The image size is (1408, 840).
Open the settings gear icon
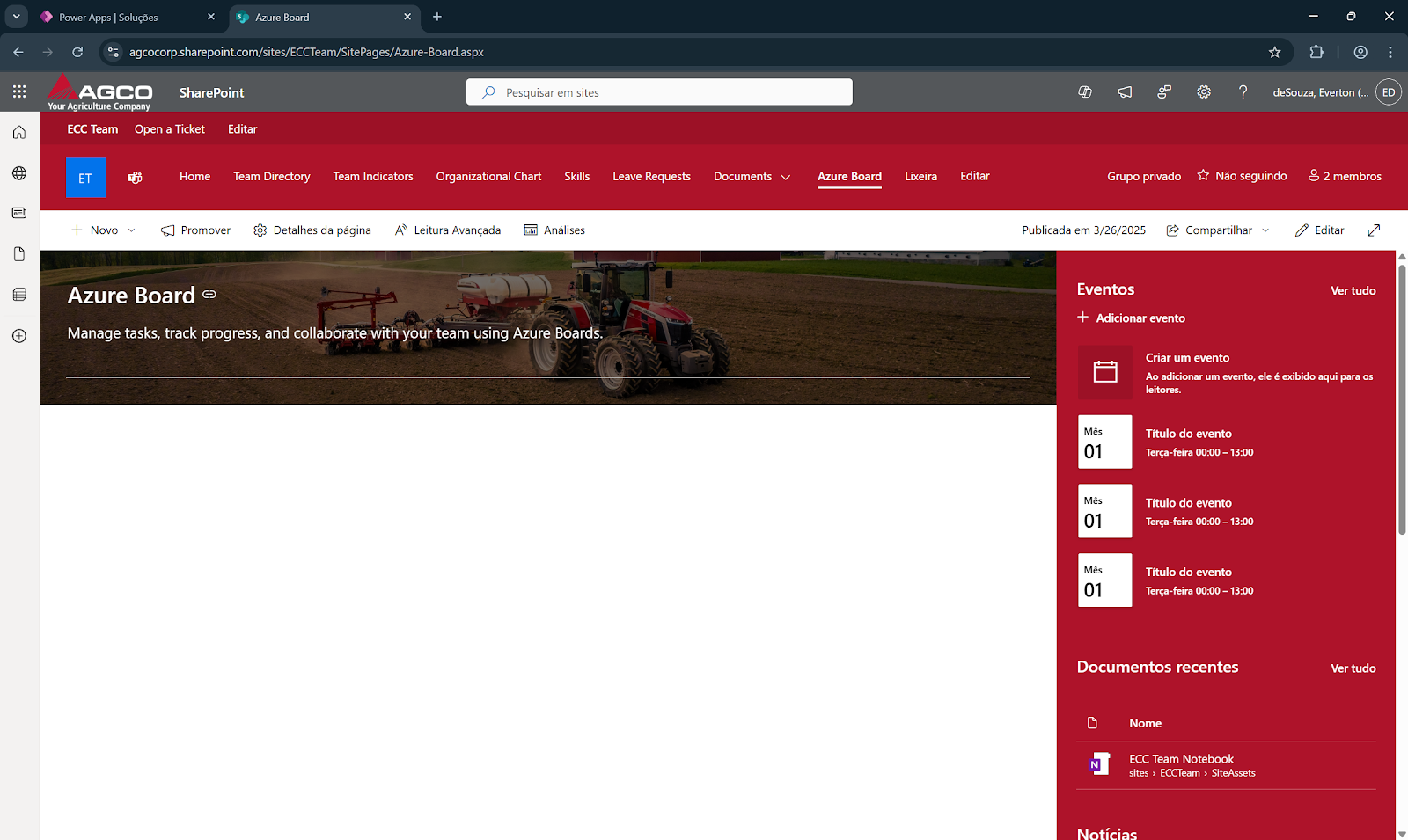click(x=1204, y=91)
